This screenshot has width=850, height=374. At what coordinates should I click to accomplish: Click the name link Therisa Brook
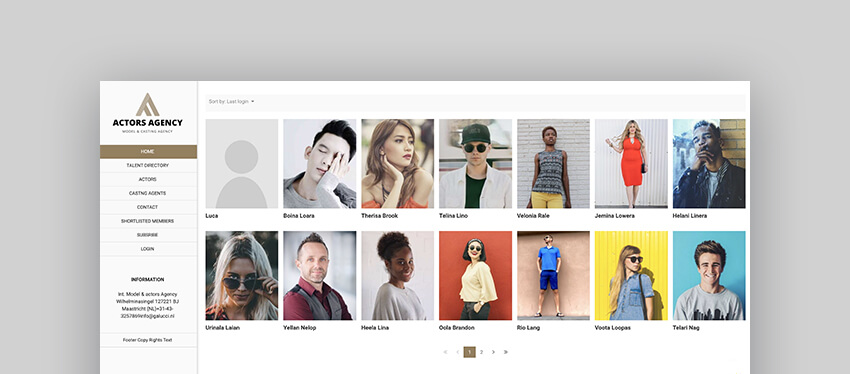pyautogui.click(x=379, y=216)
